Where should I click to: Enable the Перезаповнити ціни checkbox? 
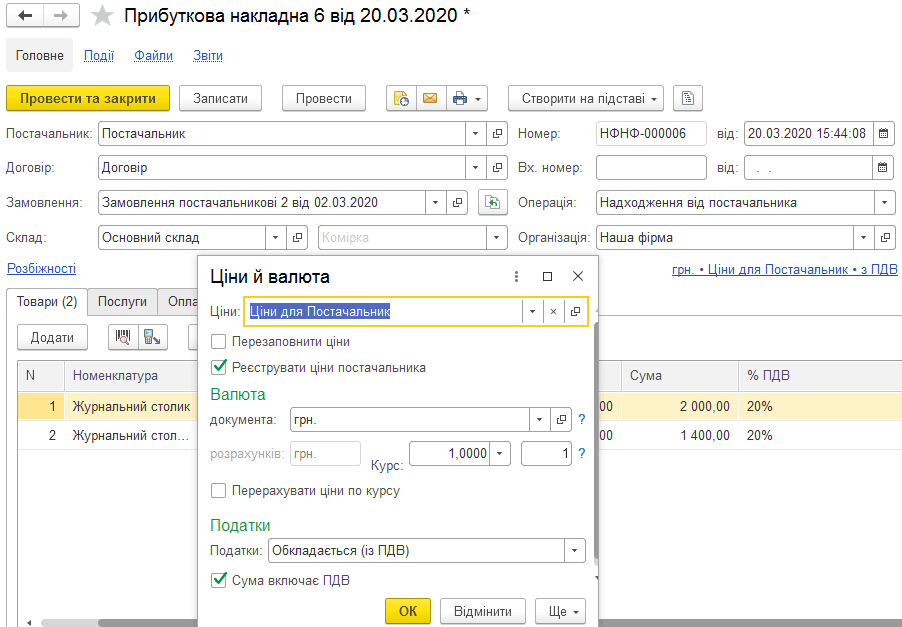[x=219, y=342]
